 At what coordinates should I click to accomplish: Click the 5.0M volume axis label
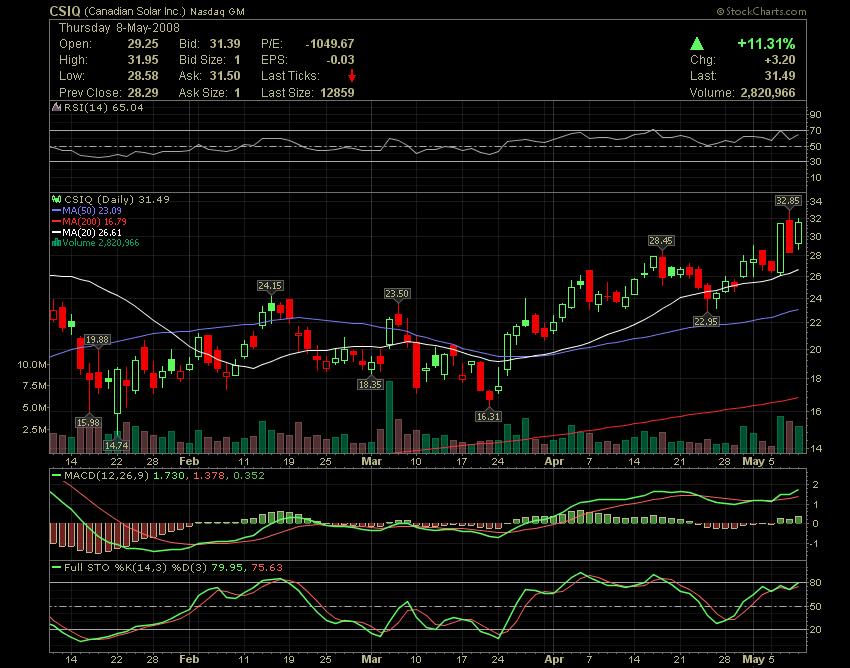pos(34,407)
